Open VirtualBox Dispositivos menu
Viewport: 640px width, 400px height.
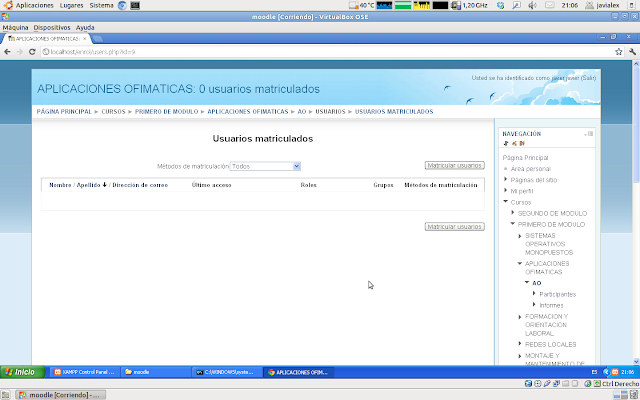click(x=52, y=27)
